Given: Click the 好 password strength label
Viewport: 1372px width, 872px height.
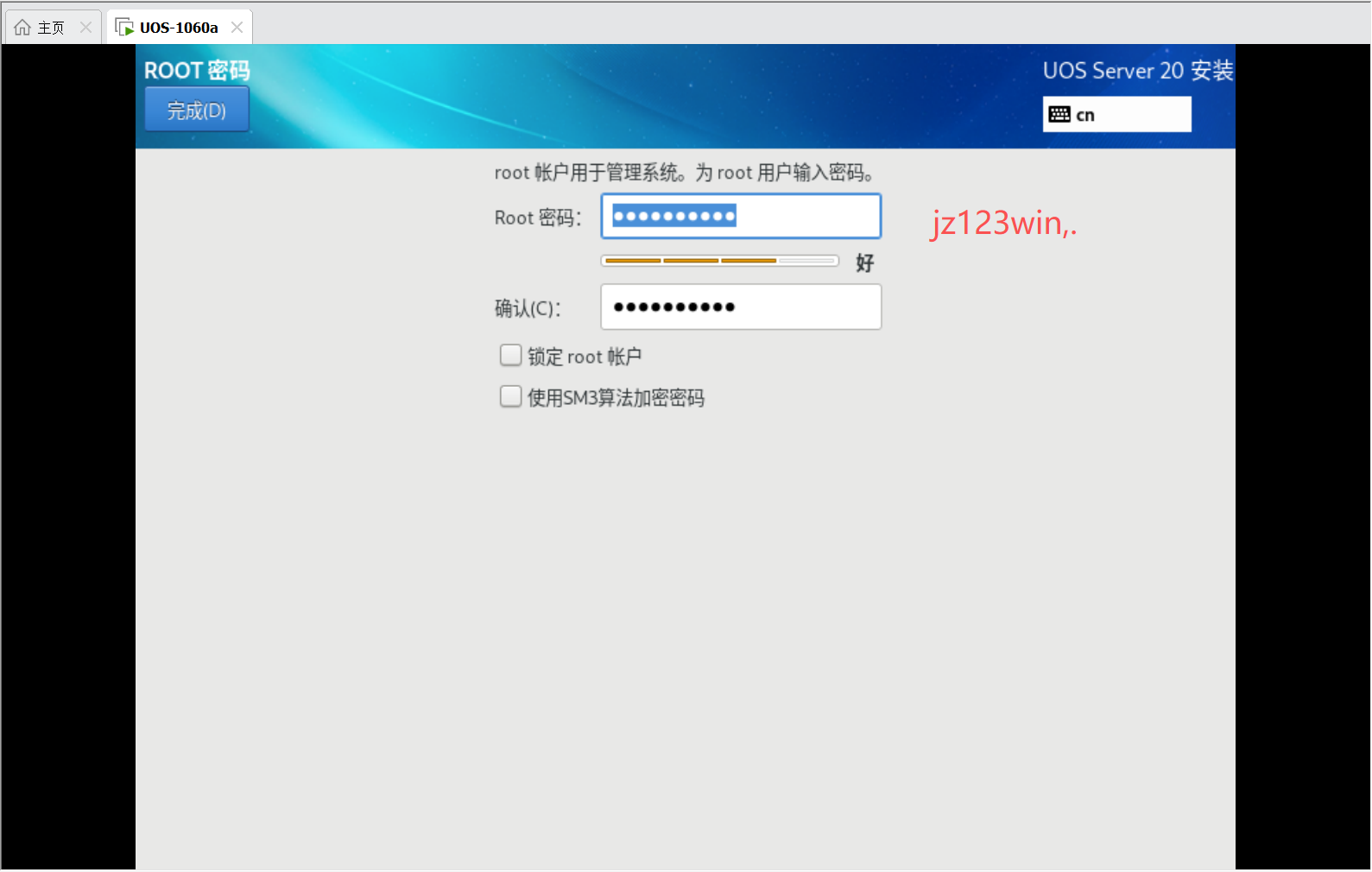Looking at the screenshot, I should pyautogui.click(x=864, y=262).
